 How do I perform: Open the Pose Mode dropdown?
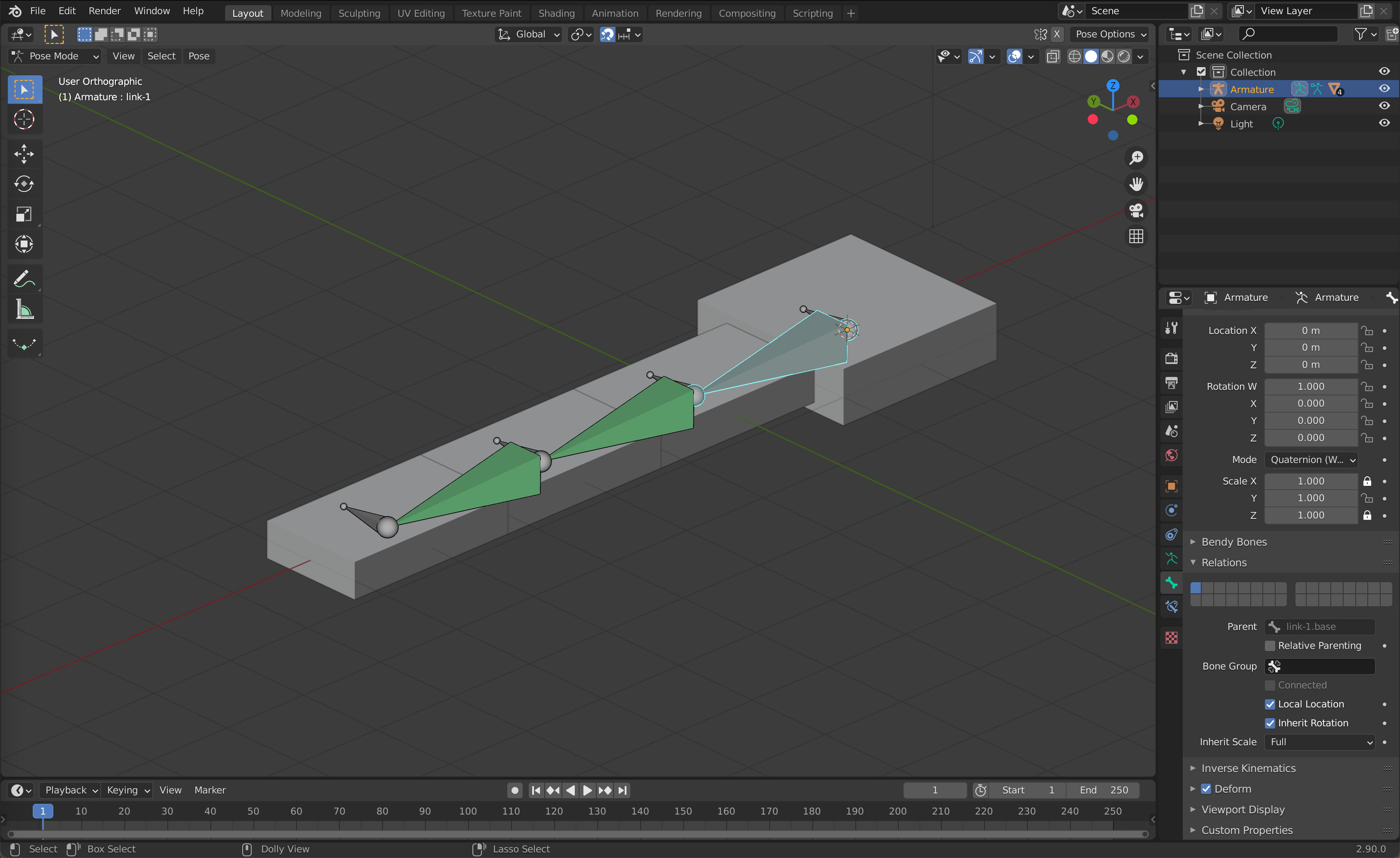(x=55, y=56)
